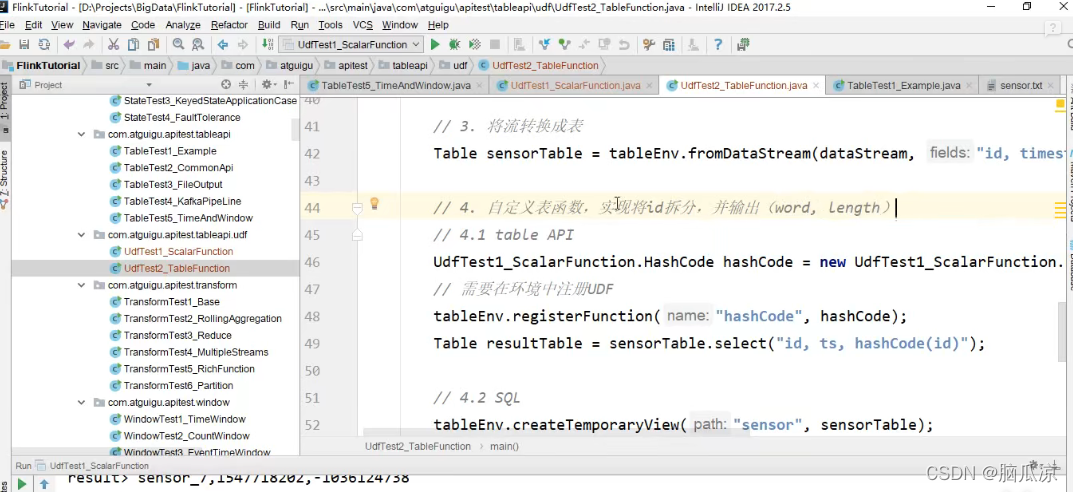Fold the code region at line 45
Image resolution: width=1073 pixels, height=492 pixels.
[x=357, y=235]
